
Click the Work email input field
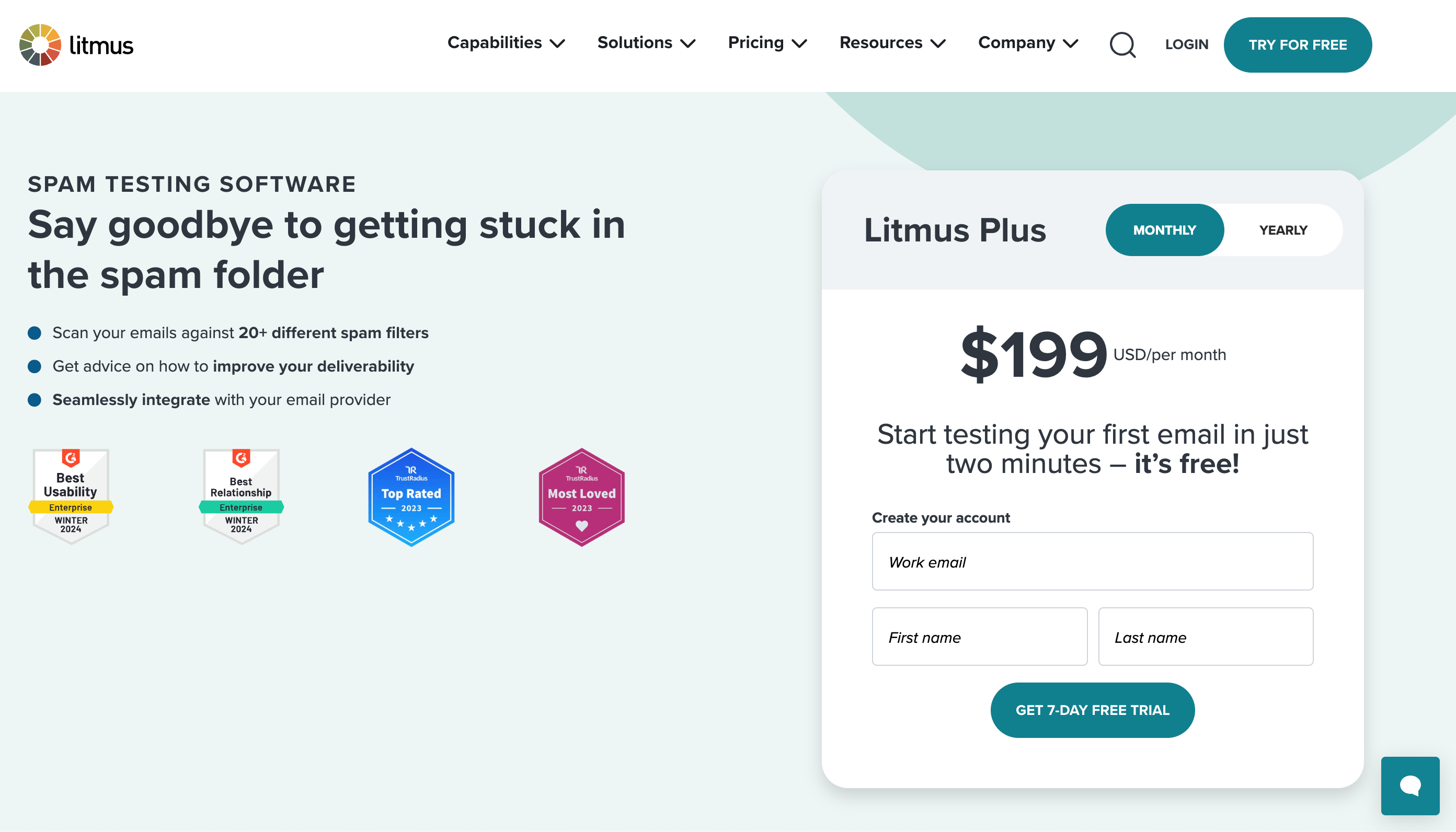tap(1092, 561)
